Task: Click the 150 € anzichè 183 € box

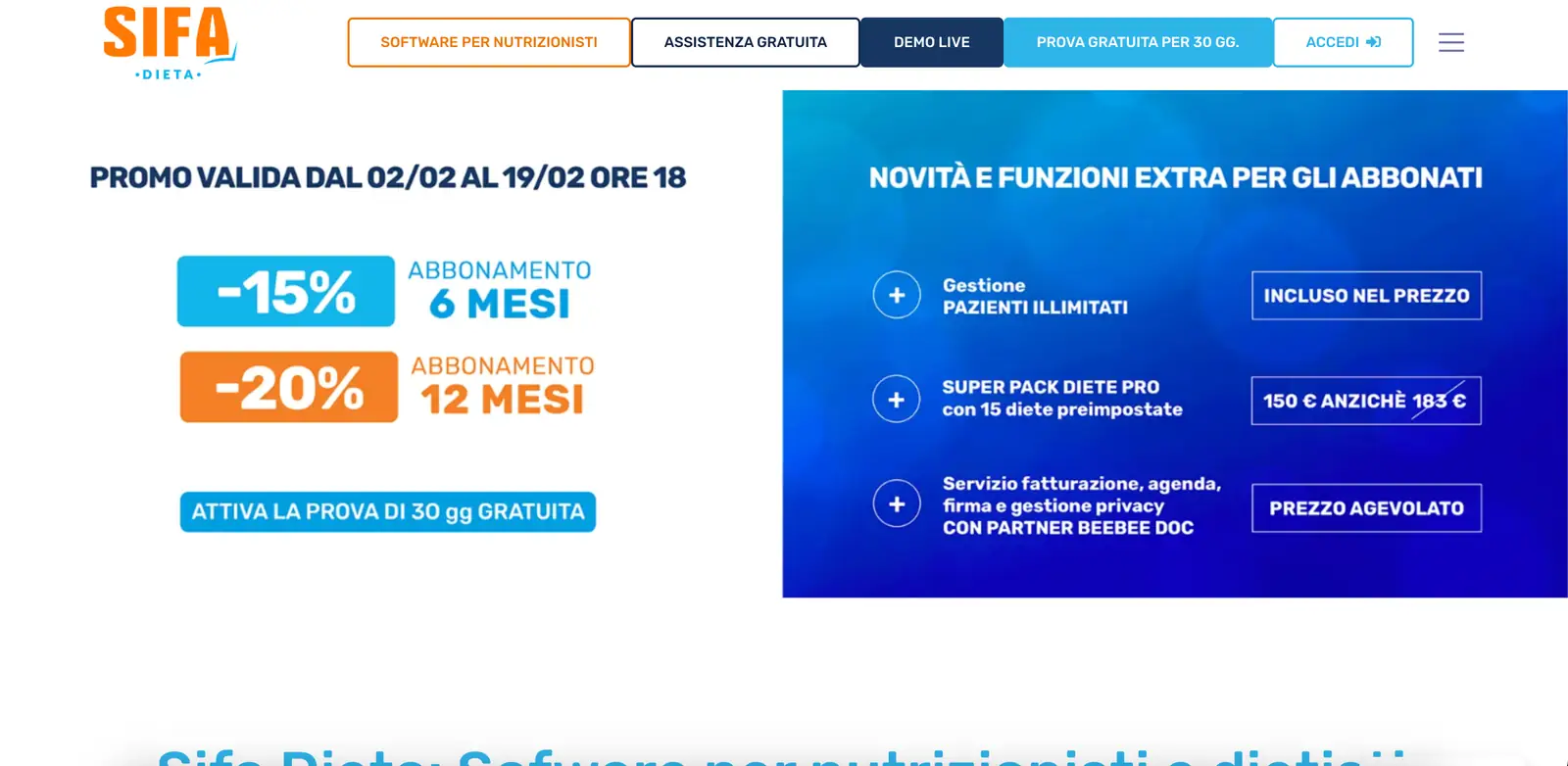Action: pyautogui.click(x=1365, y=401)
